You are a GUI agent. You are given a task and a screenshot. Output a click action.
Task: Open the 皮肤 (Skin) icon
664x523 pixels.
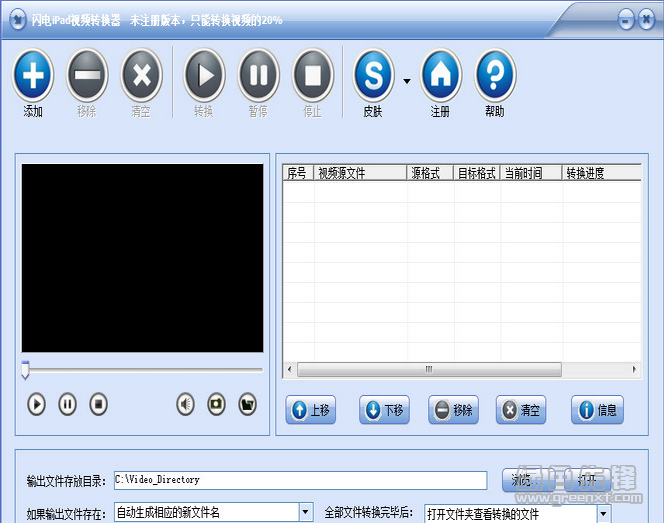click(x=374, y=75)
